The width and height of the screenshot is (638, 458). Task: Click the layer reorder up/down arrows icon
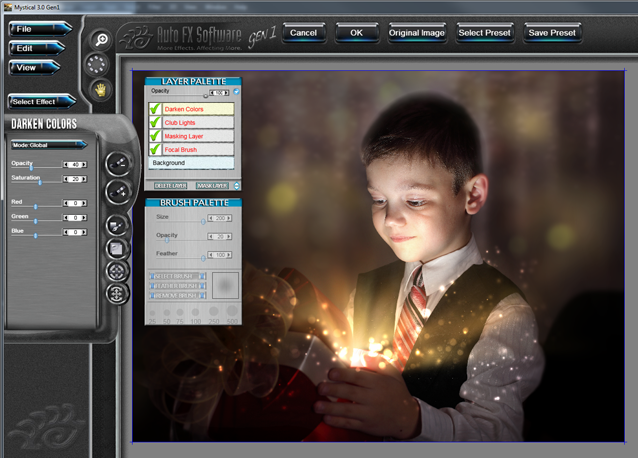point(237,186)
